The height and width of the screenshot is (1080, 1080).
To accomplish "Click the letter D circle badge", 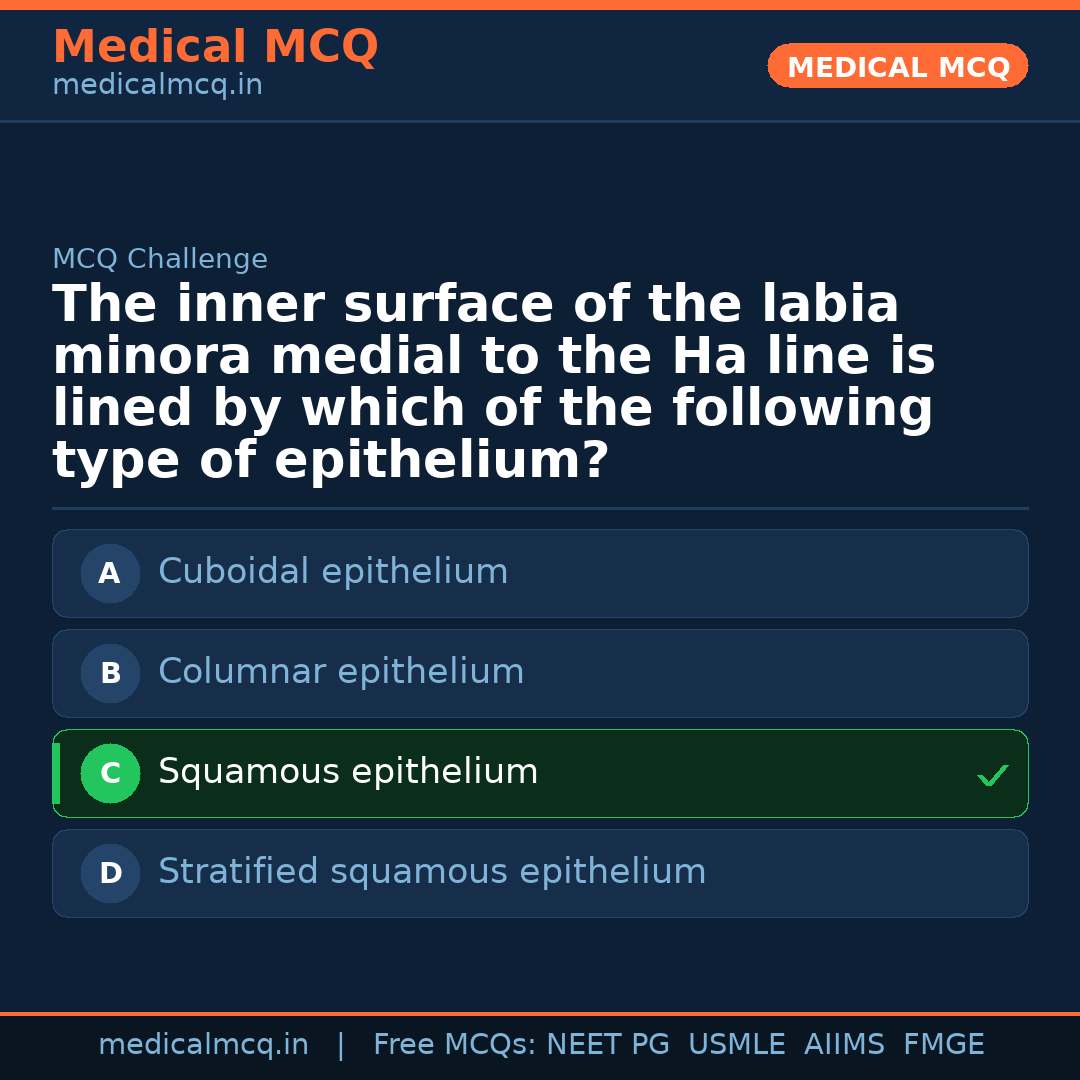I will click(x=110, y=874).
